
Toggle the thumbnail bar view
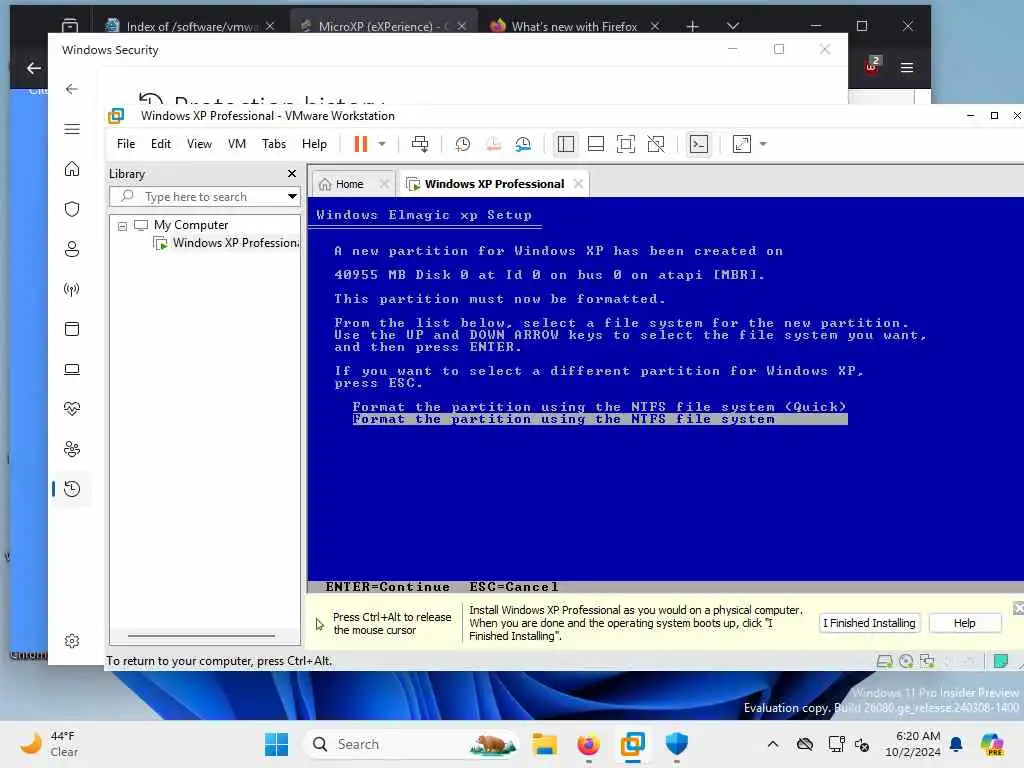(x=596, y=144)
